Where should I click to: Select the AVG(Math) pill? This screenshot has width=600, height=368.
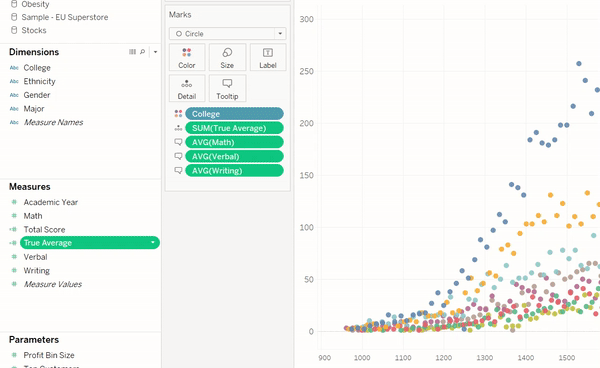coord(234,142)
